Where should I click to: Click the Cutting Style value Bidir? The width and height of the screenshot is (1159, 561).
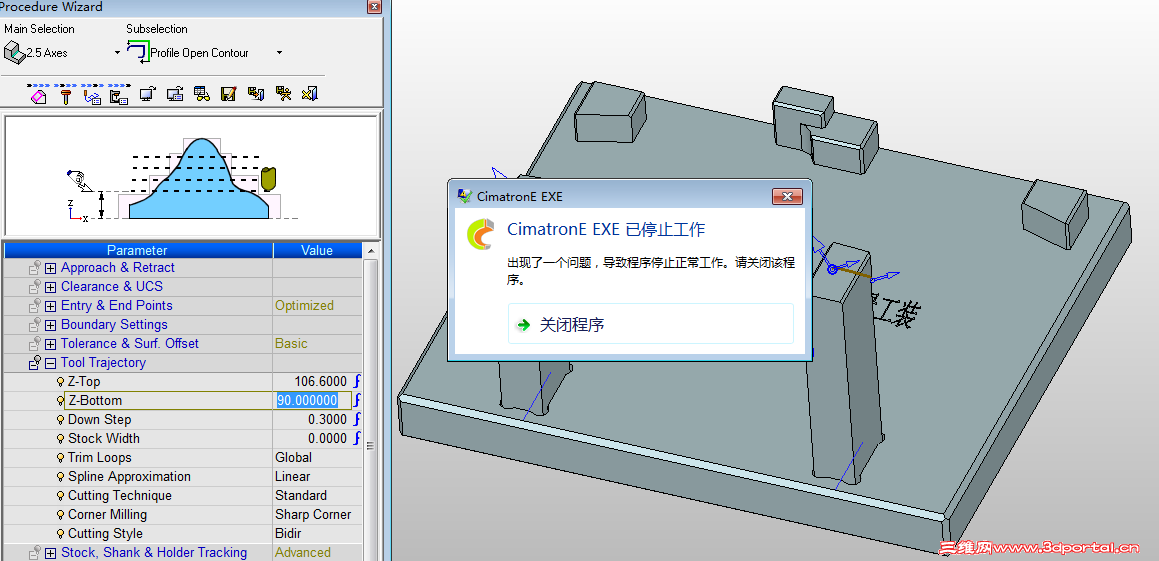coord(289,534)
